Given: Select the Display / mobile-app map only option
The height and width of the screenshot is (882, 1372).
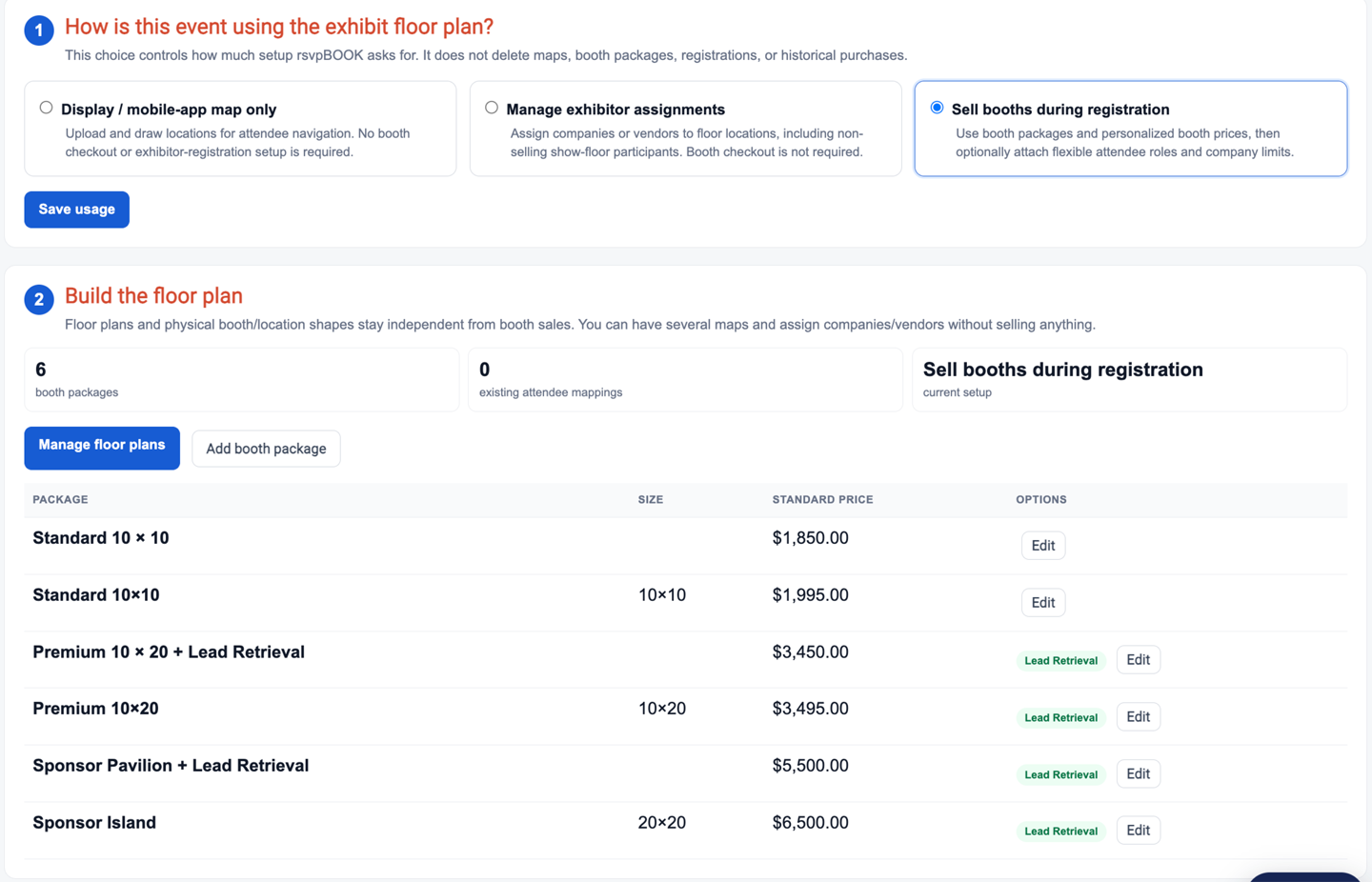Looking at the screenshot, I should (46, 108).
